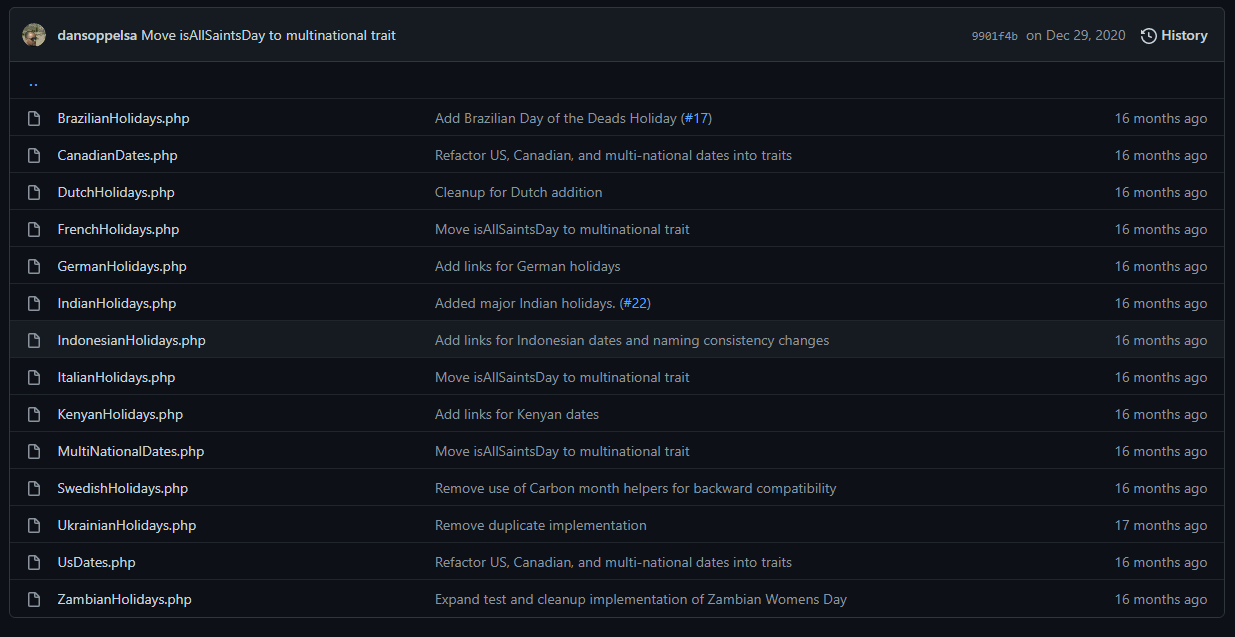Viewport: 1235px width, 637px height.
Task: Open the dansoppelsa profile link
Action: [97, 35]
